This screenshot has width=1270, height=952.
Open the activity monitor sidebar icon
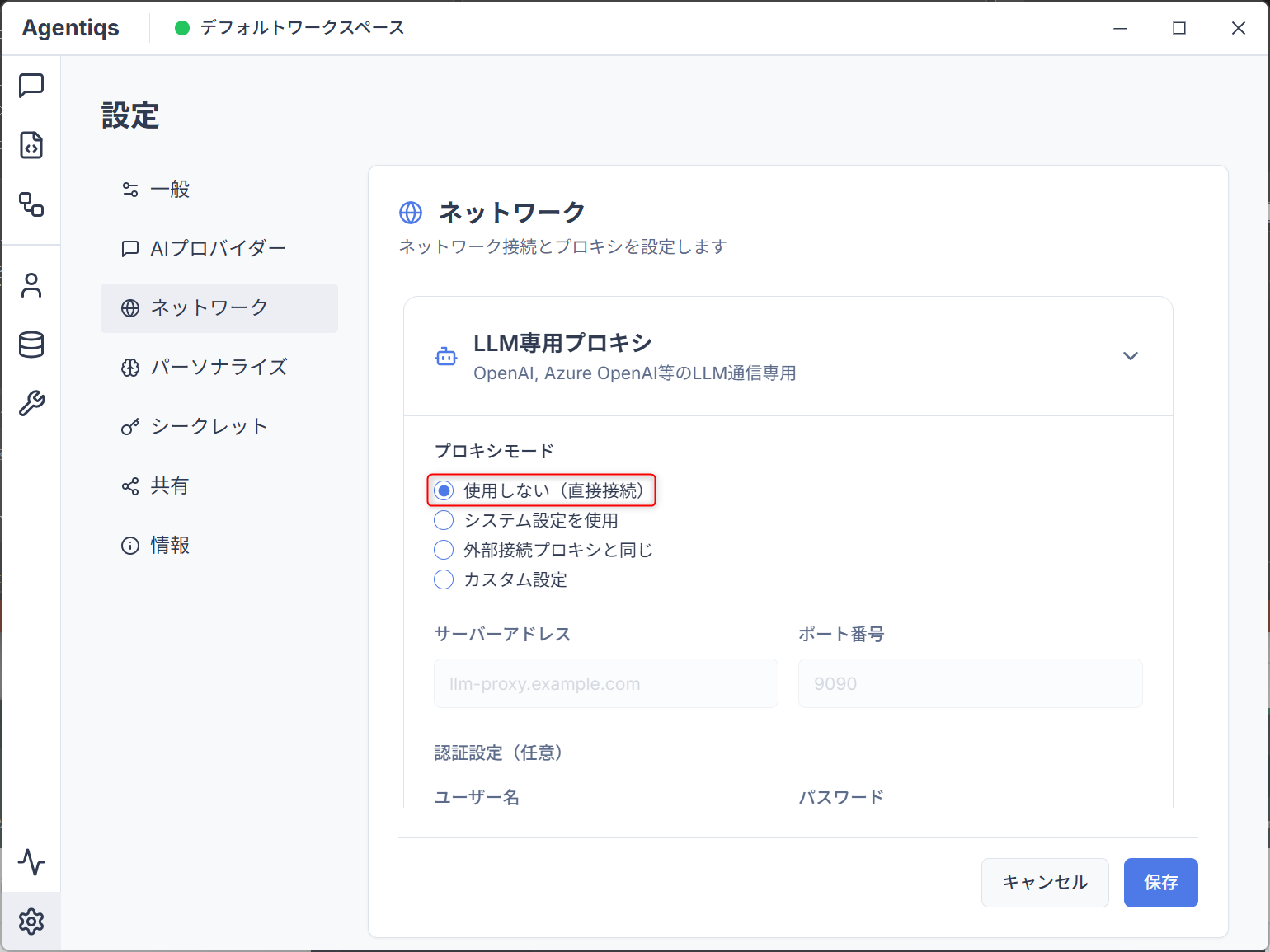pos(31,861)
